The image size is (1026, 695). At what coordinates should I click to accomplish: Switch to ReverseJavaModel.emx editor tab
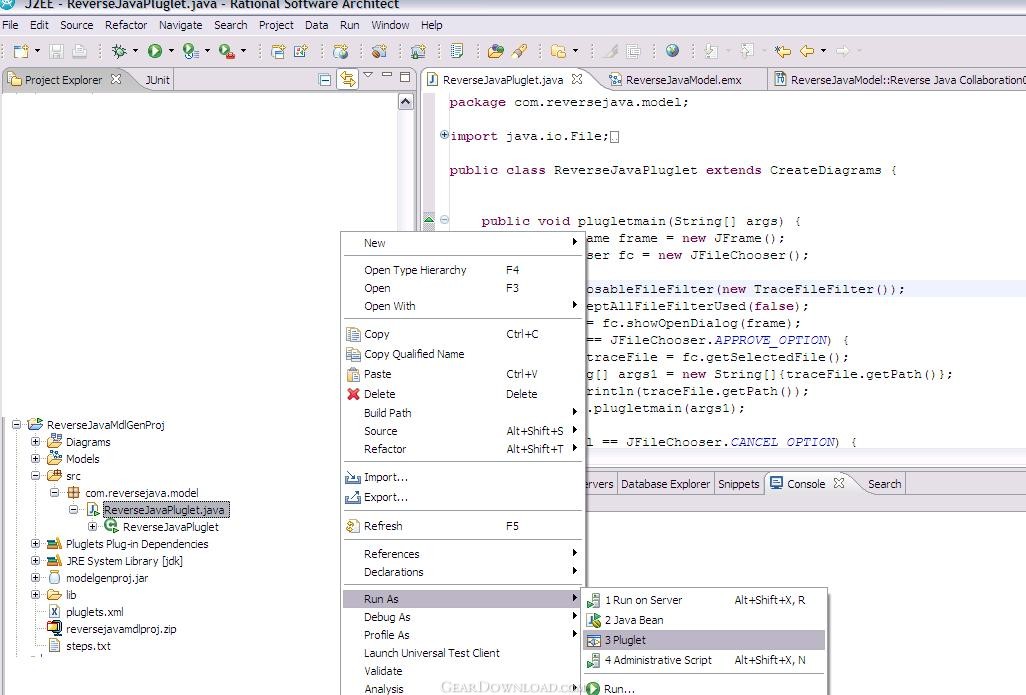click(x=683, y=80)
